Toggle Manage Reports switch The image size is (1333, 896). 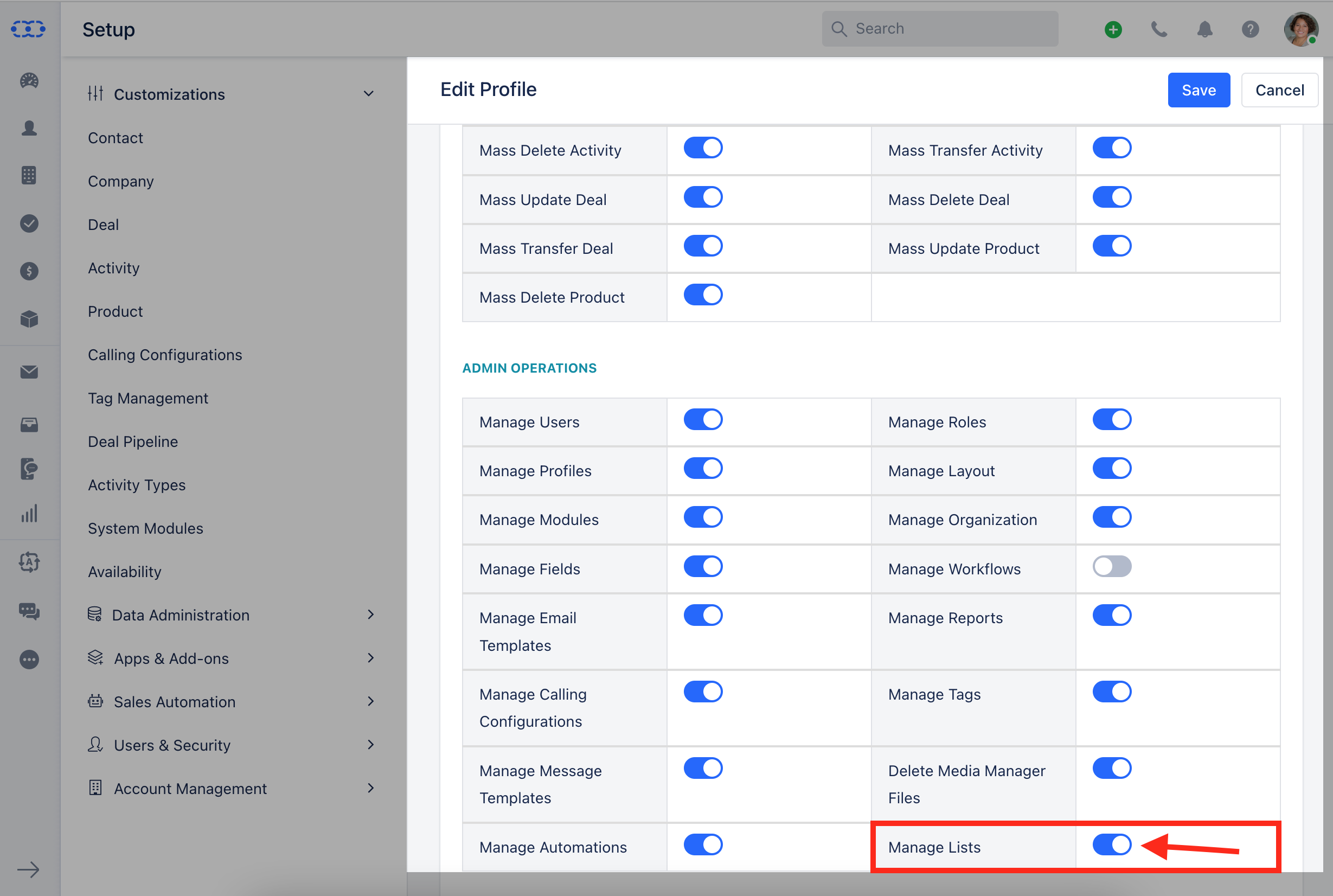(x=1112, y=616)
